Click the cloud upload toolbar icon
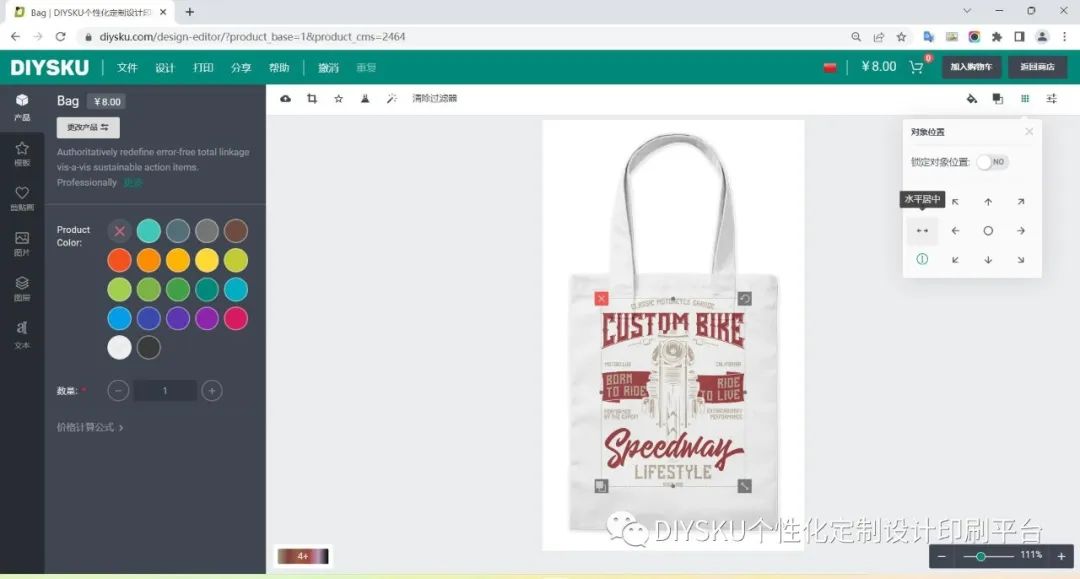The image size is (1080, 579). click(285, 98)
